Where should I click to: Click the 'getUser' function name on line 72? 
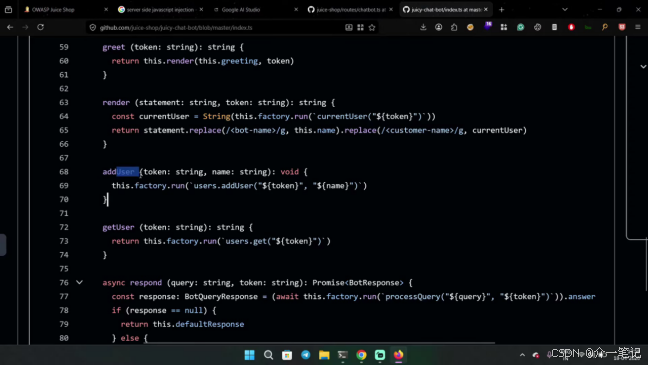pyautogui.click(x=118, y=227)
